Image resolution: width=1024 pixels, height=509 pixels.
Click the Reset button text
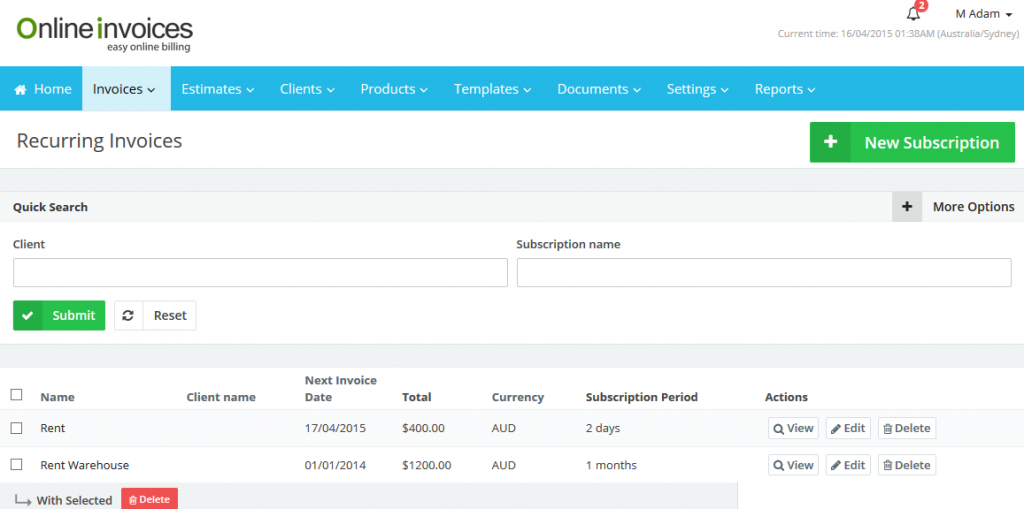coord(170,315)
